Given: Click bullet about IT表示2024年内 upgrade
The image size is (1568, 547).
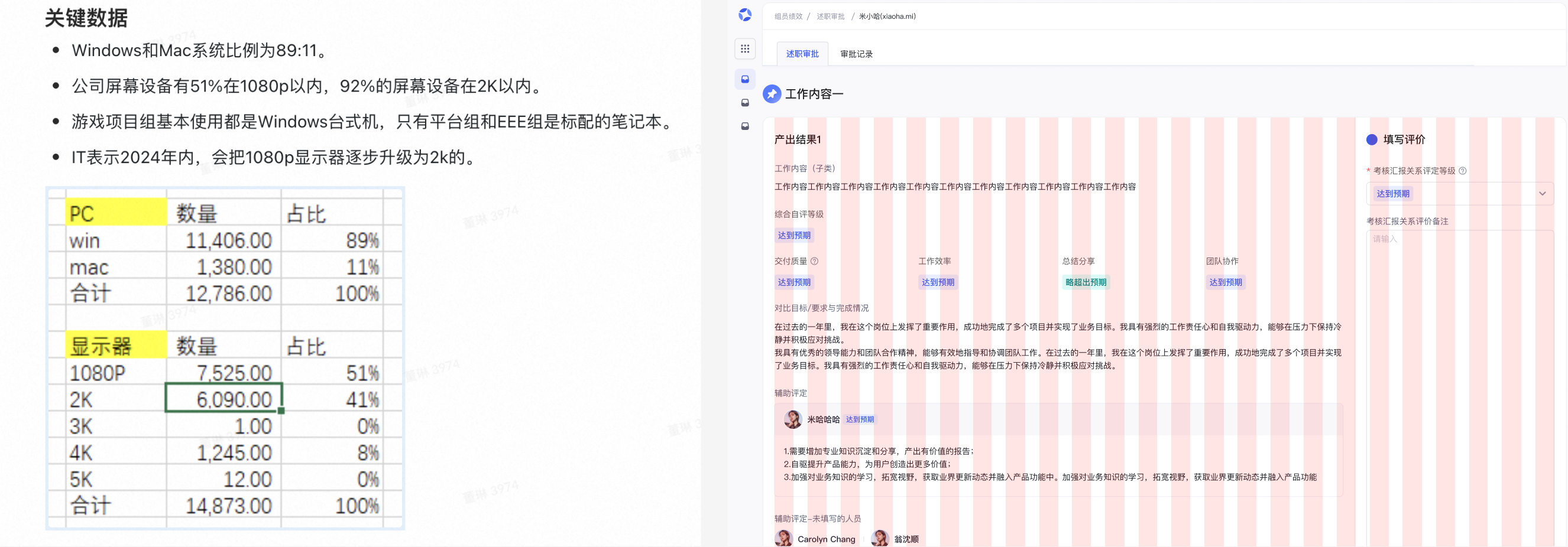Looking at the screenshot, I should click(276, 158).
